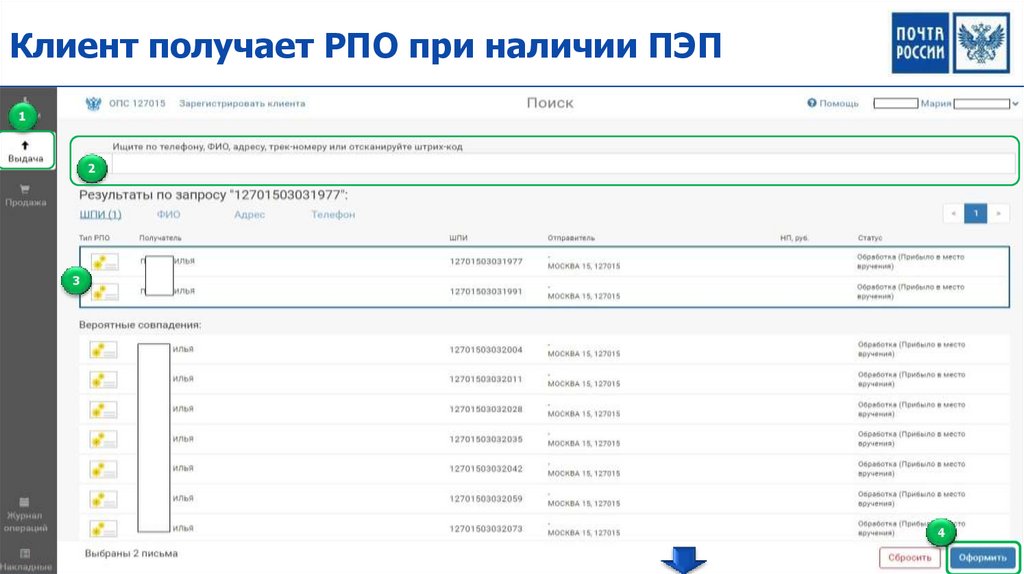Click the Выбраны 2 письма status text
Viewport: 1024px width, 574px height.
click(x=131, y=553)
